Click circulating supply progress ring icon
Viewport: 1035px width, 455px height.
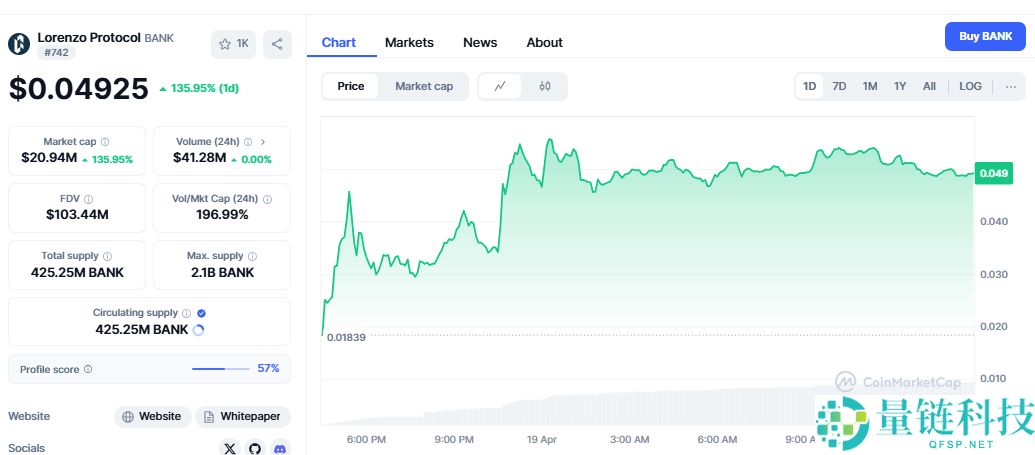tap(198, 330)
